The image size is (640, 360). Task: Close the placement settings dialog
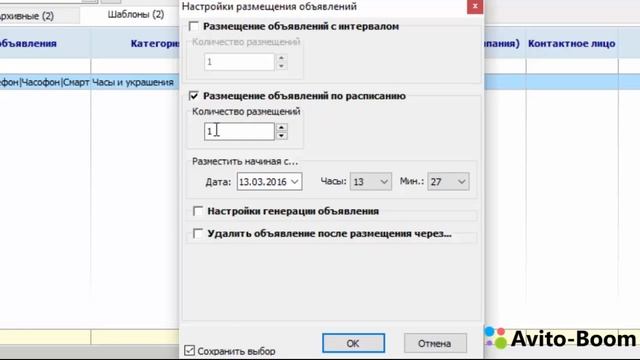tap(475, 6)
